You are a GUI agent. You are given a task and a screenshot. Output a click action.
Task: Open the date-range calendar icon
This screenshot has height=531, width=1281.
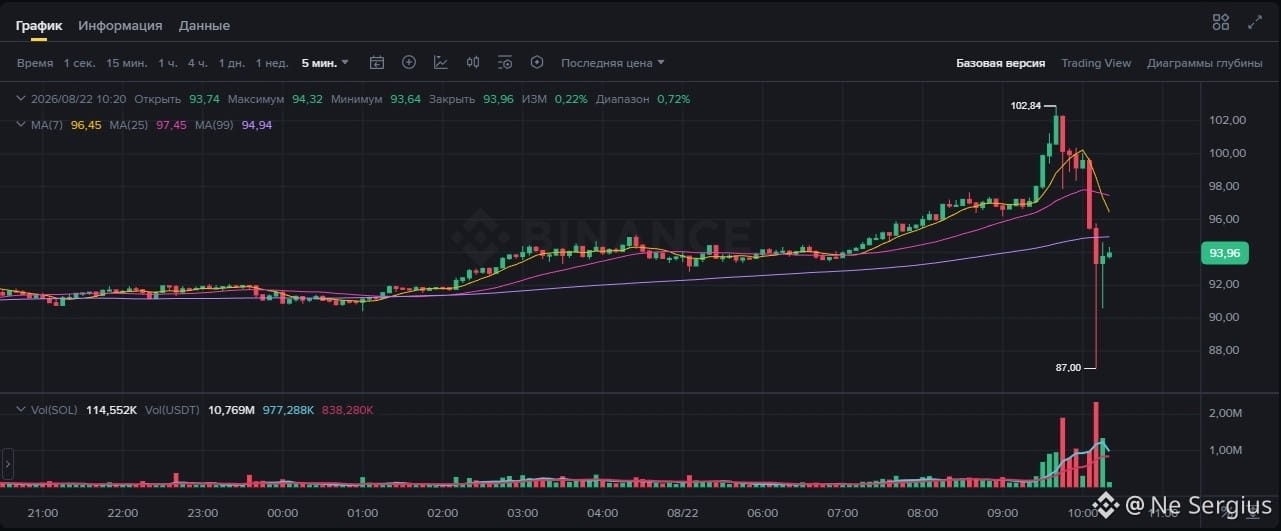point(377,62)
